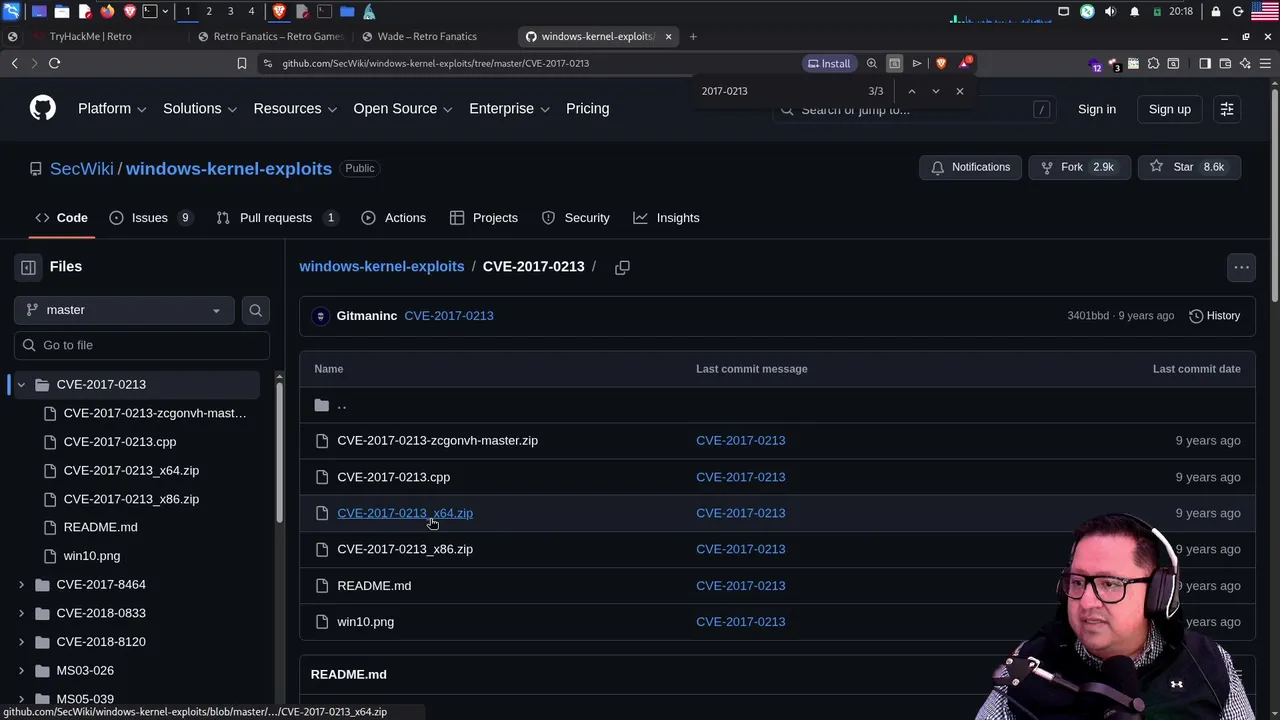Open the terminal launcher dropdown arrow
Viewport: 1280px width, 720px height.
(165, 11)
